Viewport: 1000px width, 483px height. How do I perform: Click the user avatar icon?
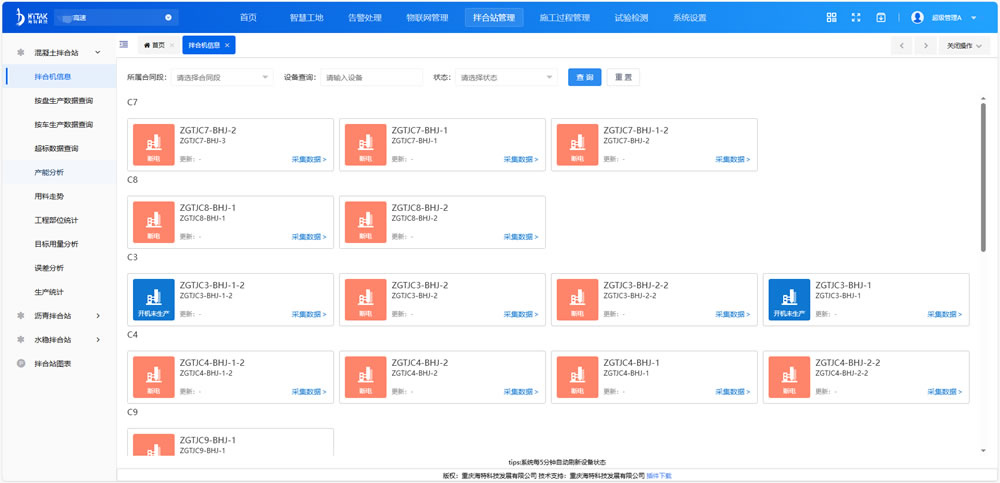(917, 18)
